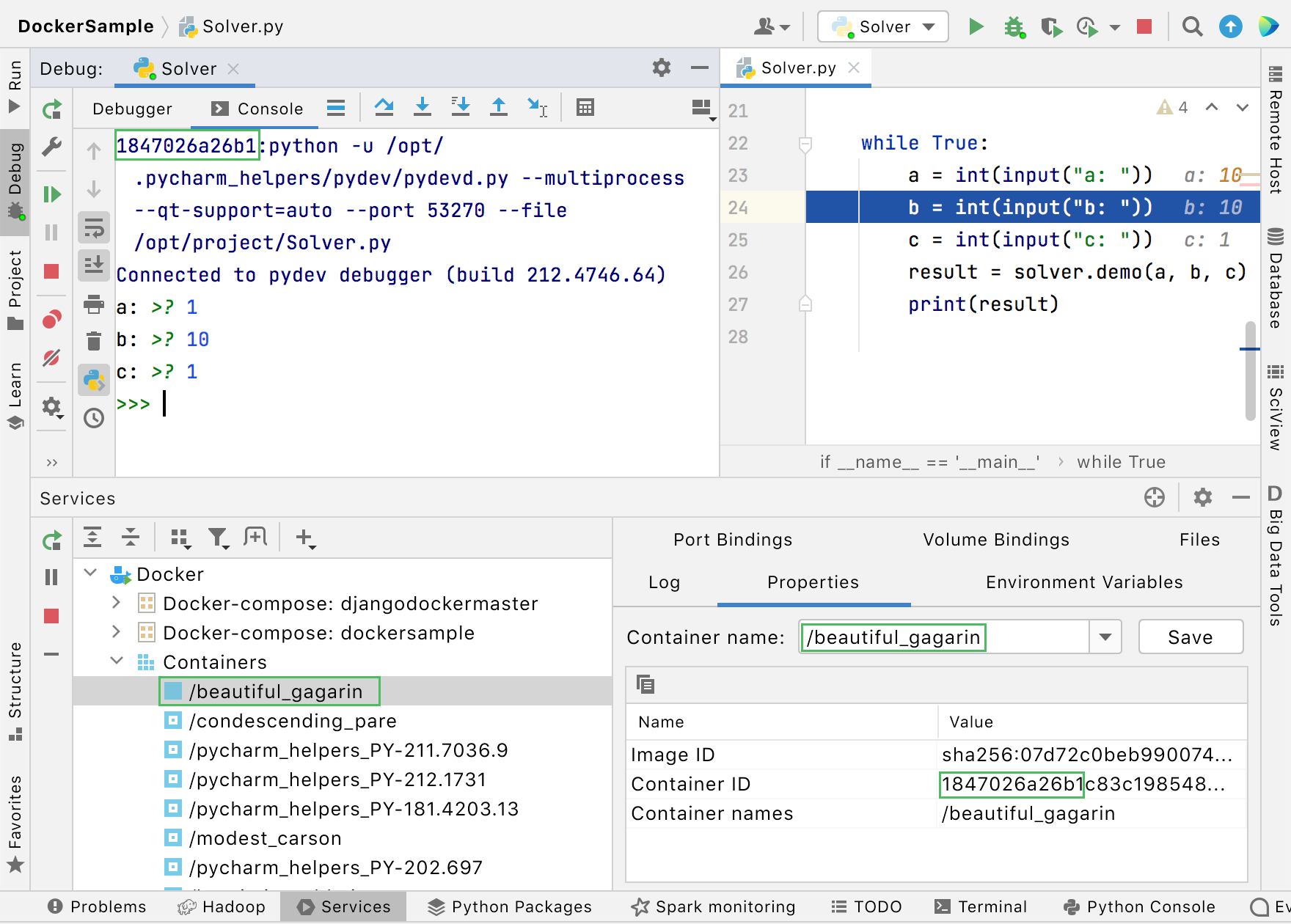This screenshot has height=924, width=1291.
Task: Open Search Everywhere with the magnifier icon
Action: click(1192, 26)
